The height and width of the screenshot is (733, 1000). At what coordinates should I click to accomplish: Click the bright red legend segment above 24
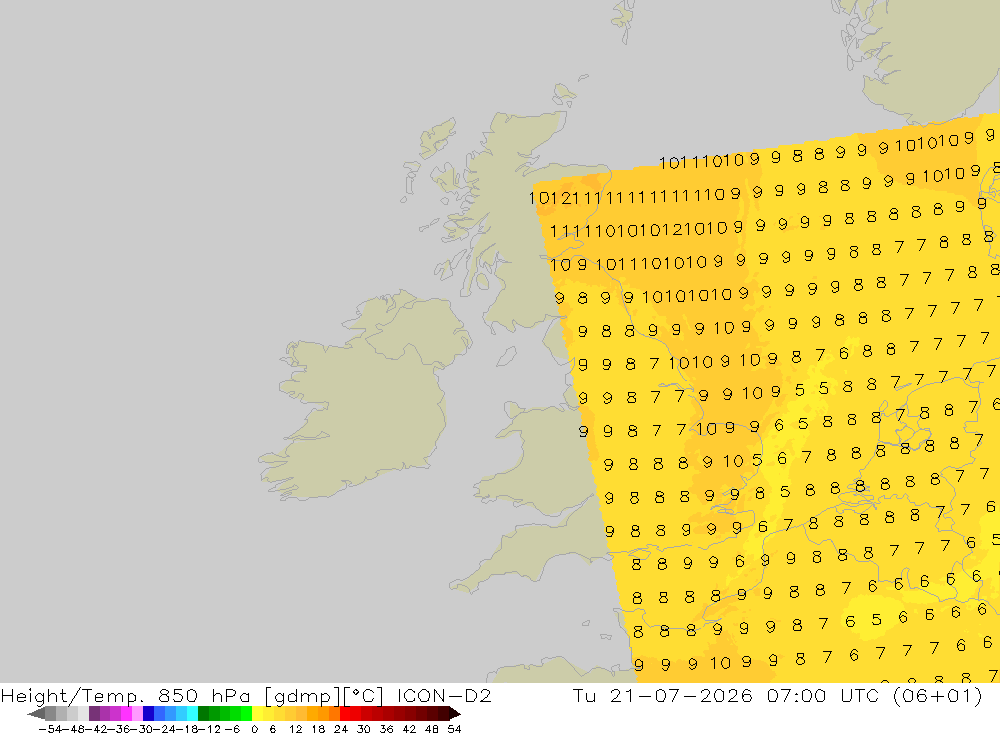[345, 713]
